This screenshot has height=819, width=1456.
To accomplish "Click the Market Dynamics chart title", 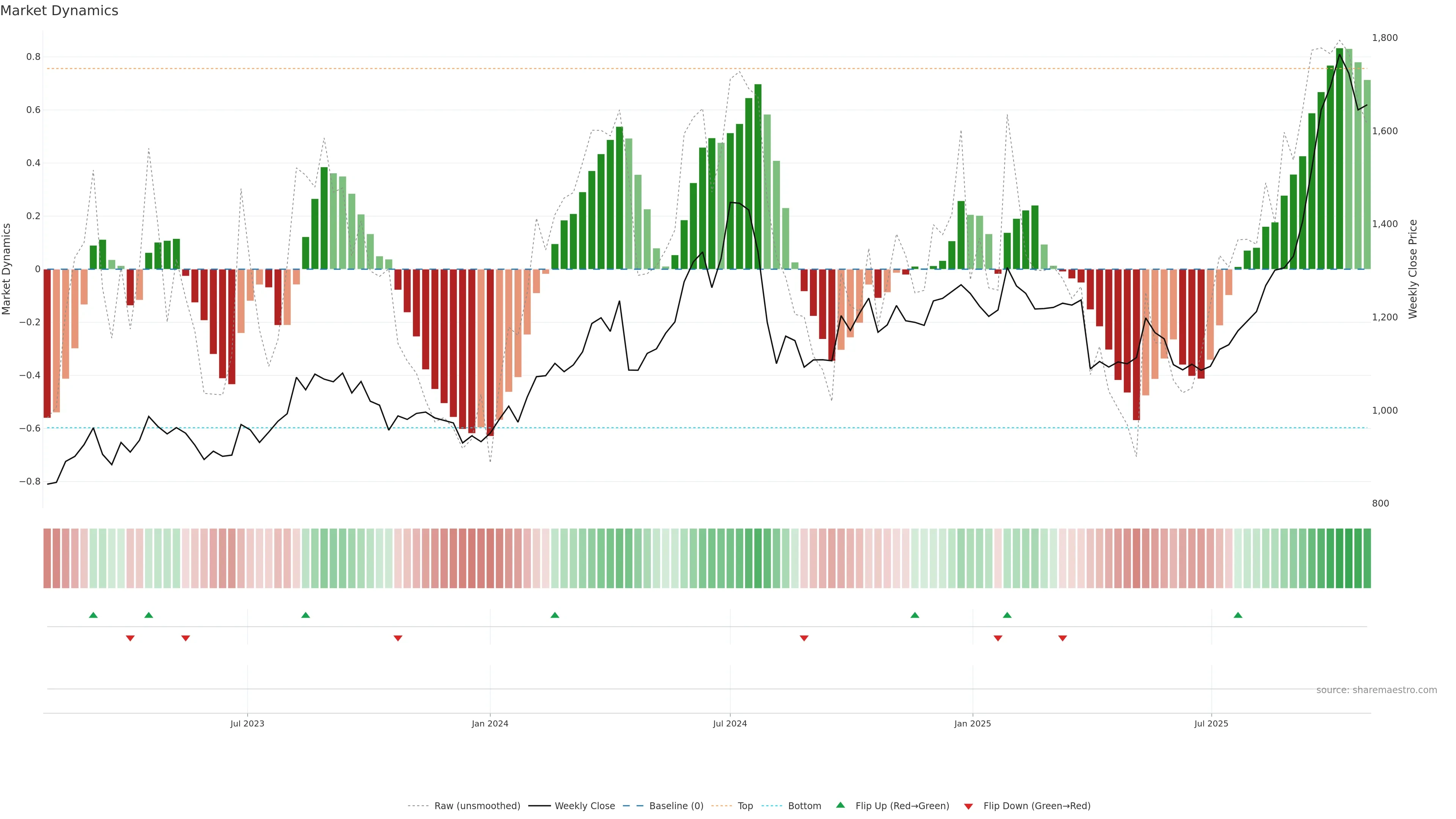I will tap(60, 11).
